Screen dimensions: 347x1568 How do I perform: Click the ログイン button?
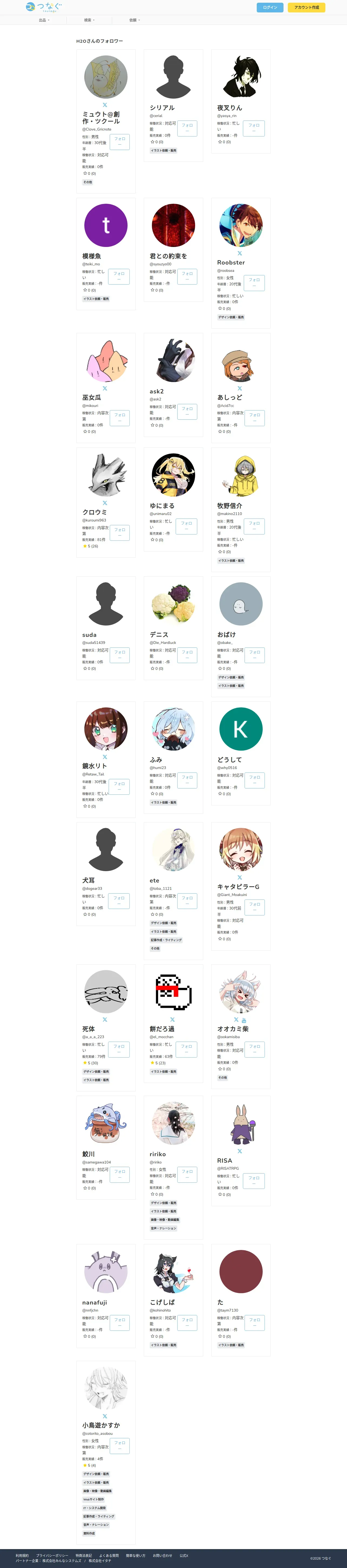pyautogui.click(x=270, y=7)
